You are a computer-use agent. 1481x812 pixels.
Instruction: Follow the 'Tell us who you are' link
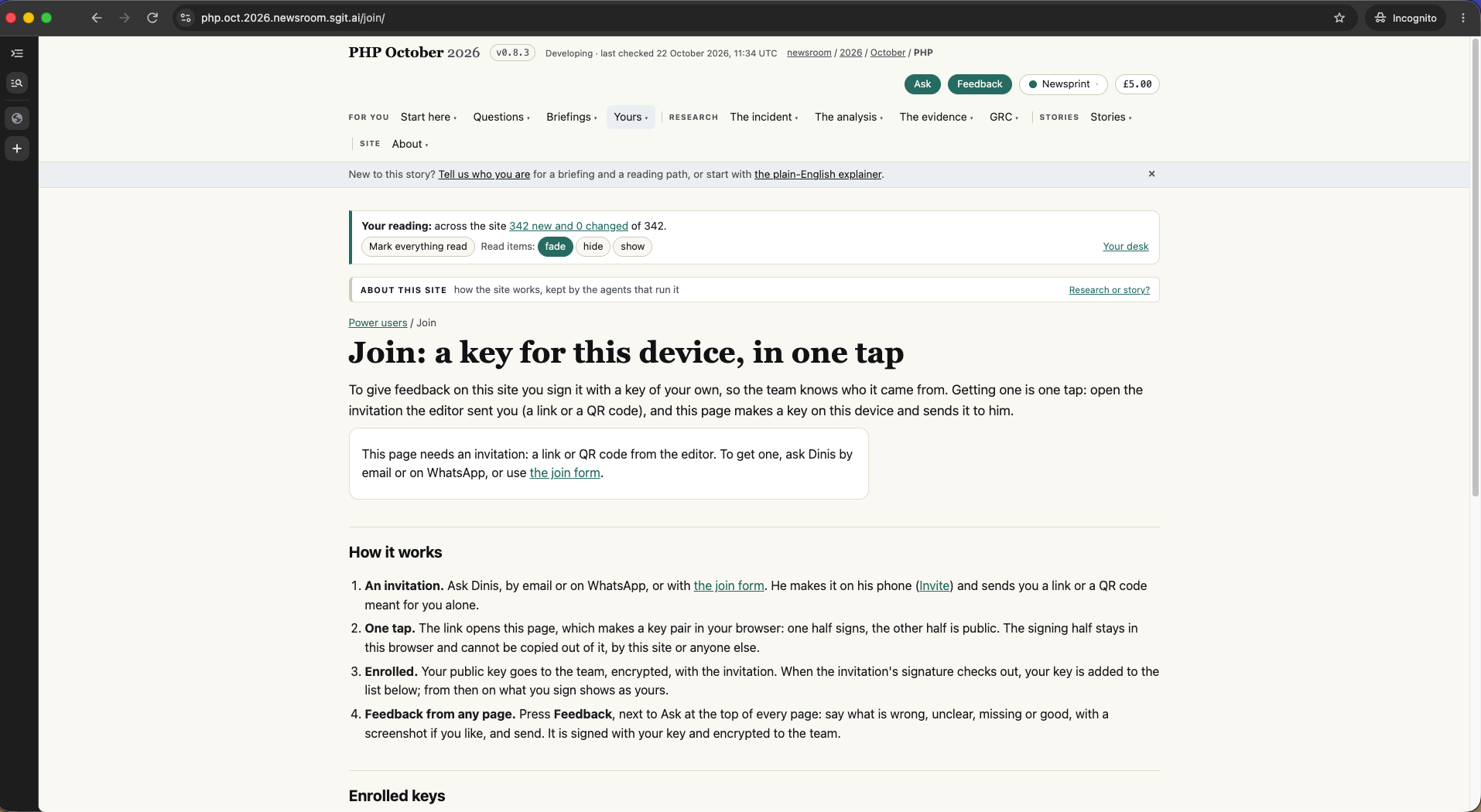484,174
